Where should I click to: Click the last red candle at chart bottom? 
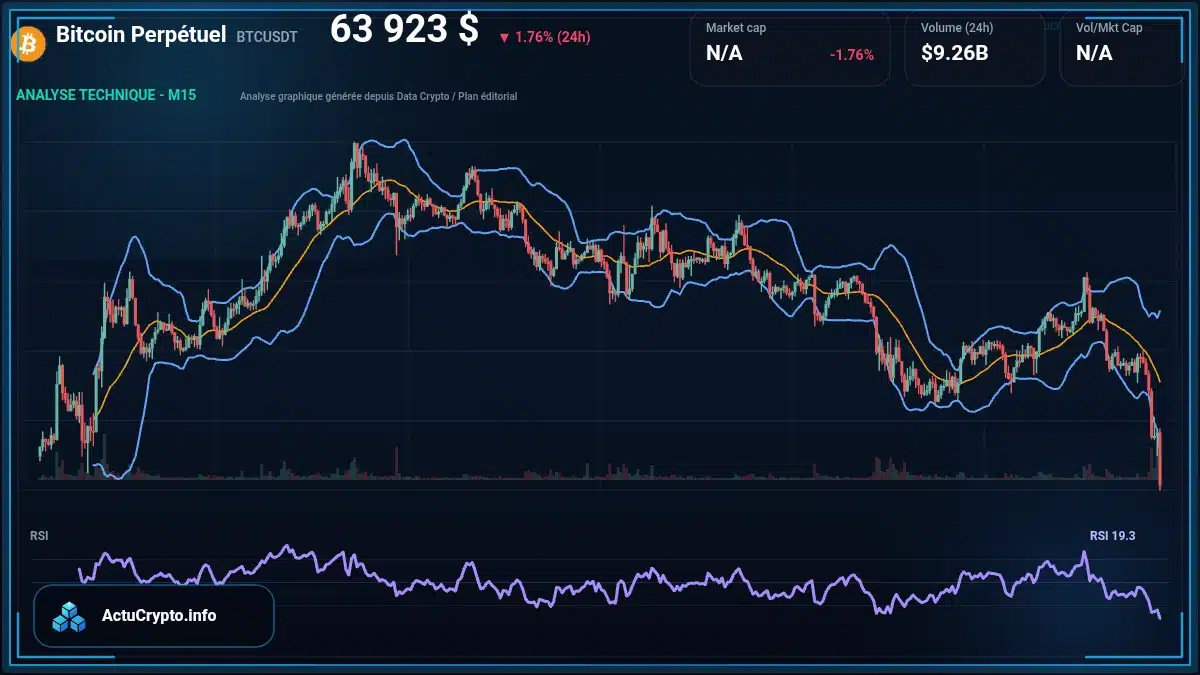pos(1160,459)
